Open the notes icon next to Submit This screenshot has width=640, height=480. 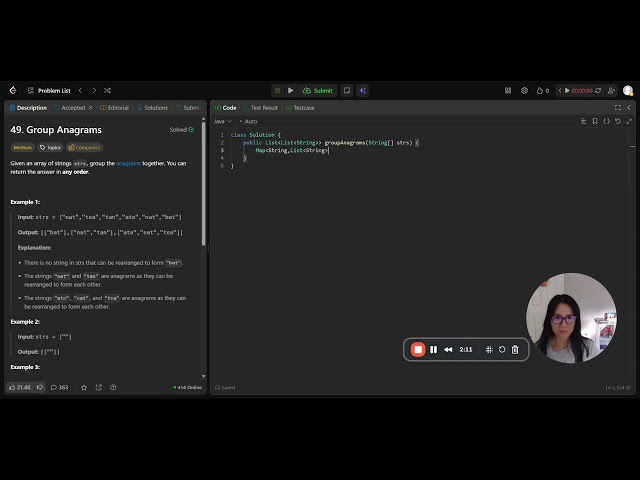pos(347,91)
